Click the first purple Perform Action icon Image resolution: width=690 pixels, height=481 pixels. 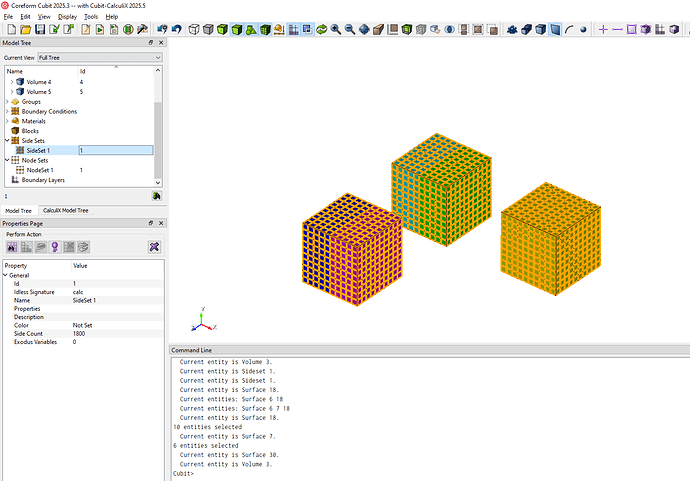click(x=12, y=247)
